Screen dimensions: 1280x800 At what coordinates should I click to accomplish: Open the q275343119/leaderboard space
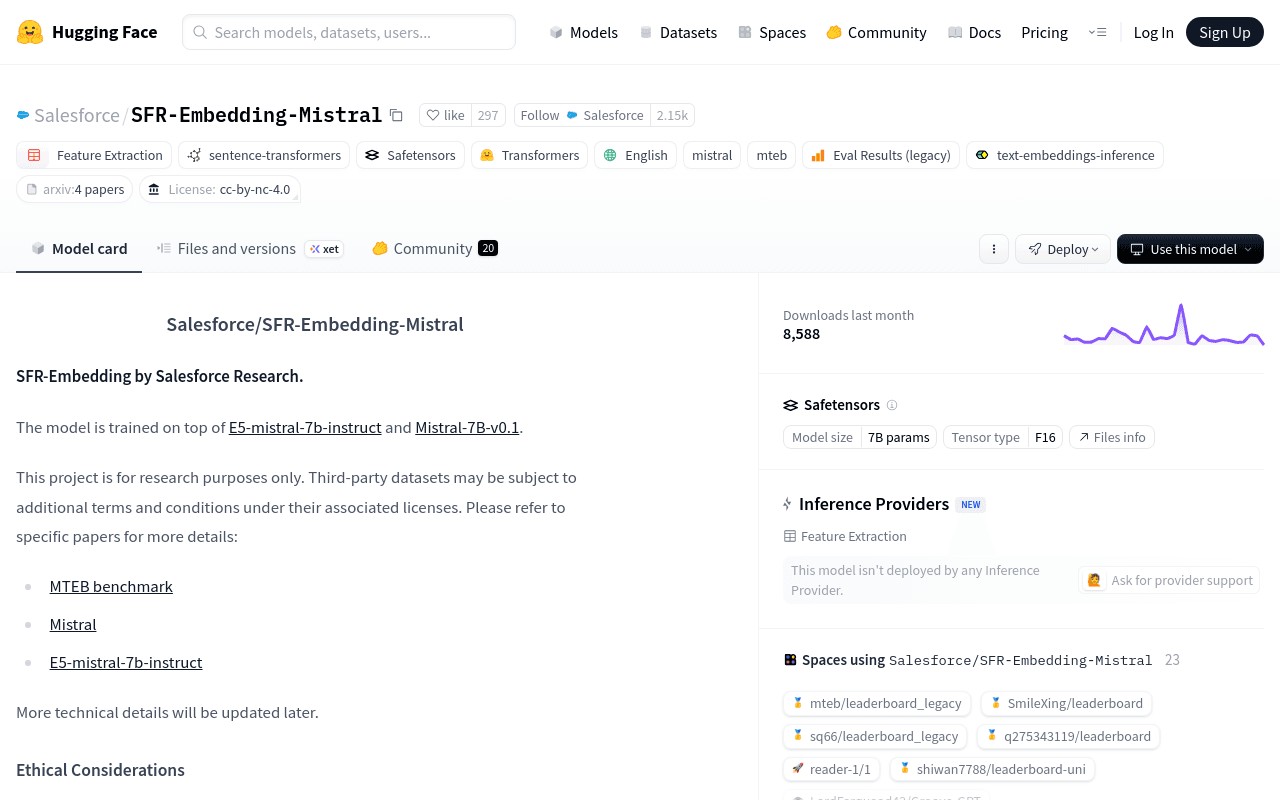(1068, 736)
